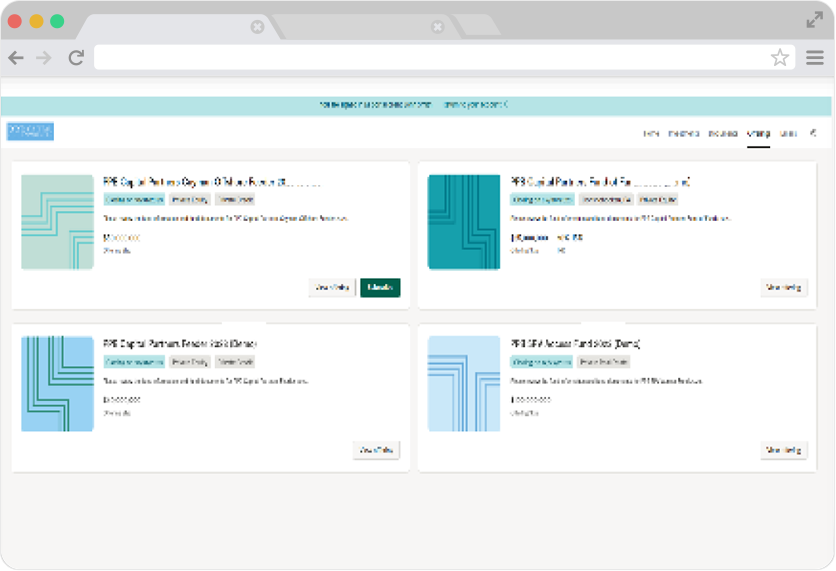Click the teal status tag on Cayman card
Image resolution: width=836 pixels, height=571 pixels.
(134, 199)
